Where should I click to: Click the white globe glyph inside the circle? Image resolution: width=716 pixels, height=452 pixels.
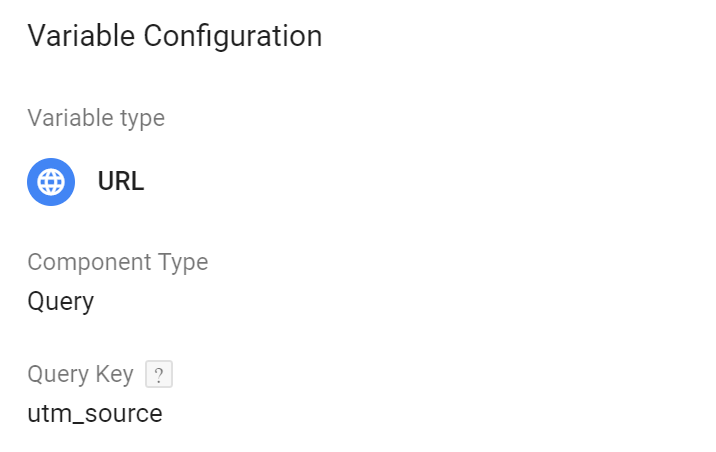51,182
